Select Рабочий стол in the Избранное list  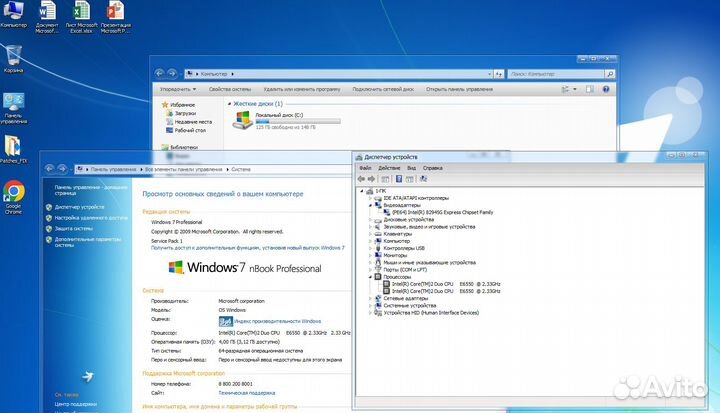[190, 130]
